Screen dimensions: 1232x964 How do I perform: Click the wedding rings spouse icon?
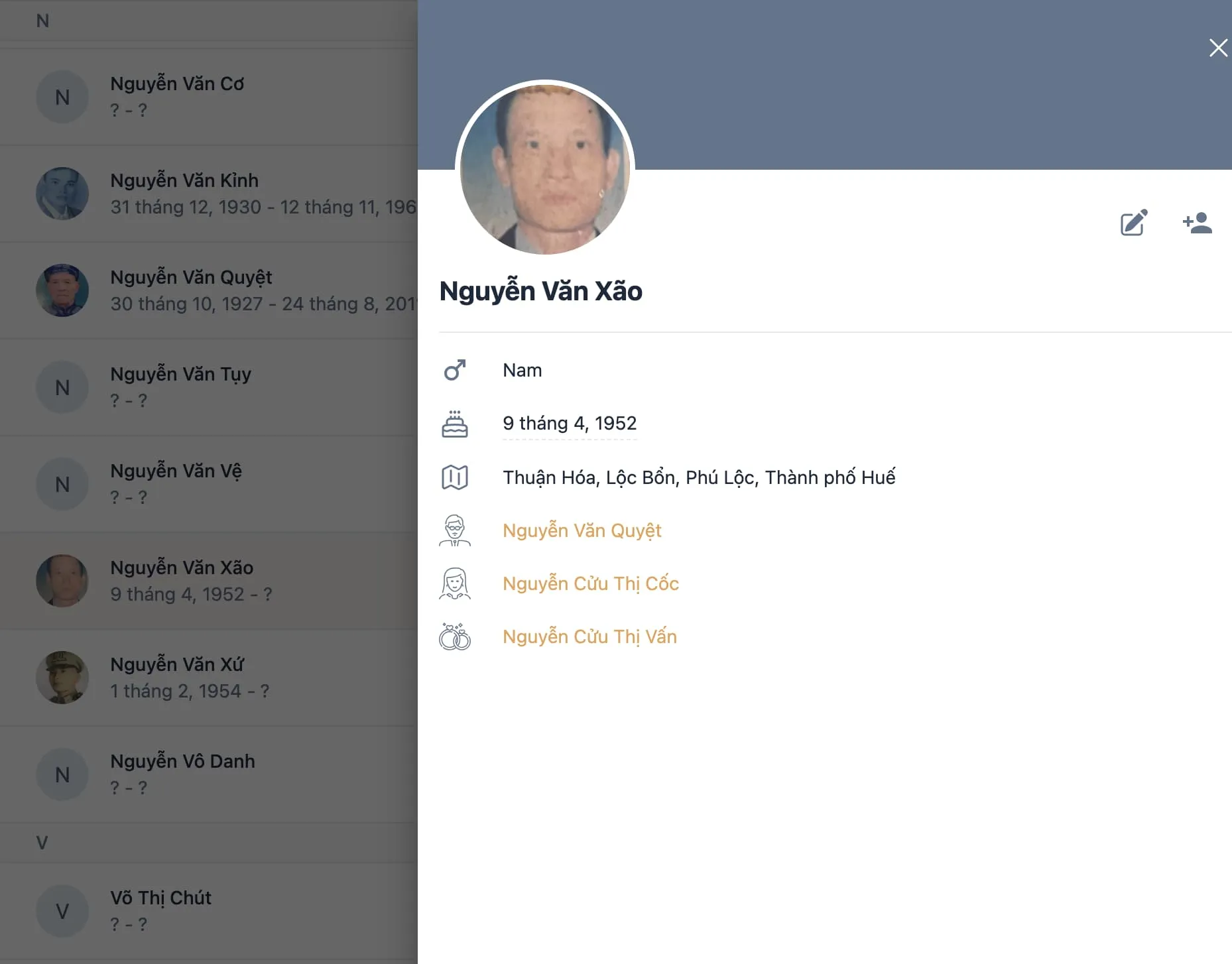(455, 636)
